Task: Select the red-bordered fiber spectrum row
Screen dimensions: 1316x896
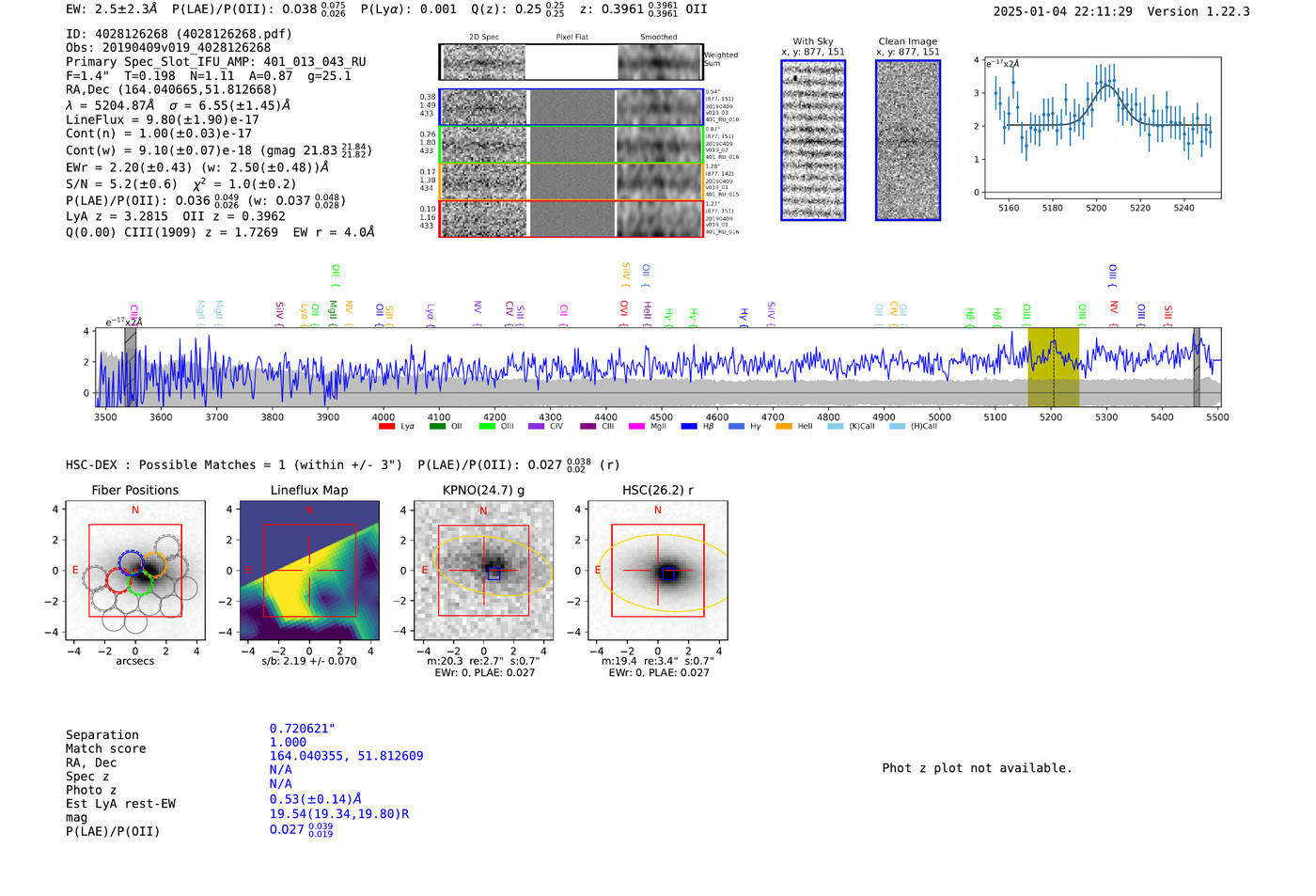Action: [x=571, y=218]
